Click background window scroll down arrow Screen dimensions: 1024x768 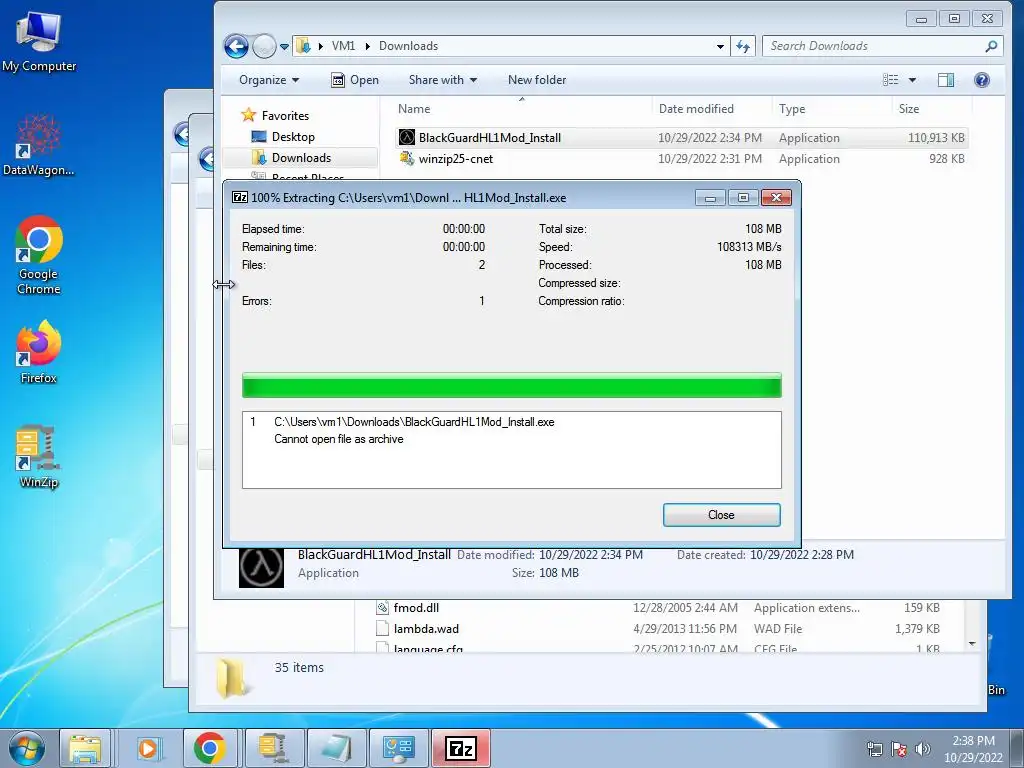[x=972, y=644]
